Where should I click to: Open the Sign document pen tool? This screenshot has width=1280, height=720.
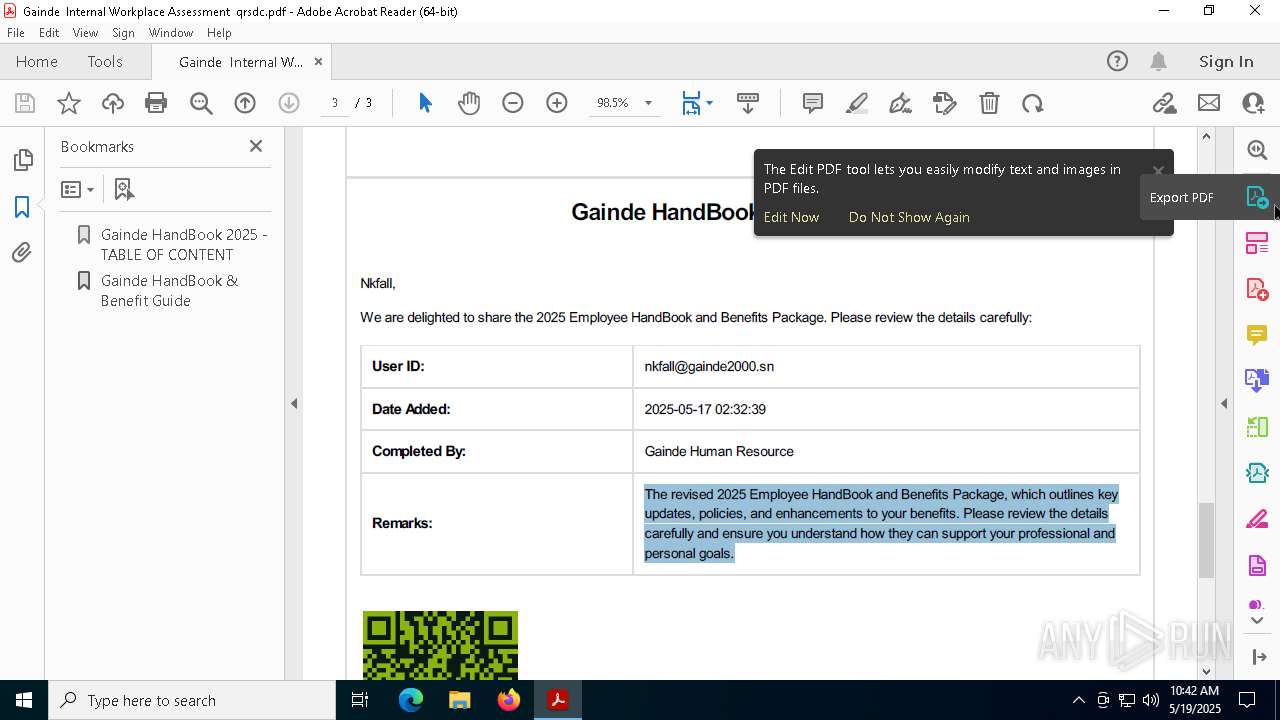pos(901,103)
